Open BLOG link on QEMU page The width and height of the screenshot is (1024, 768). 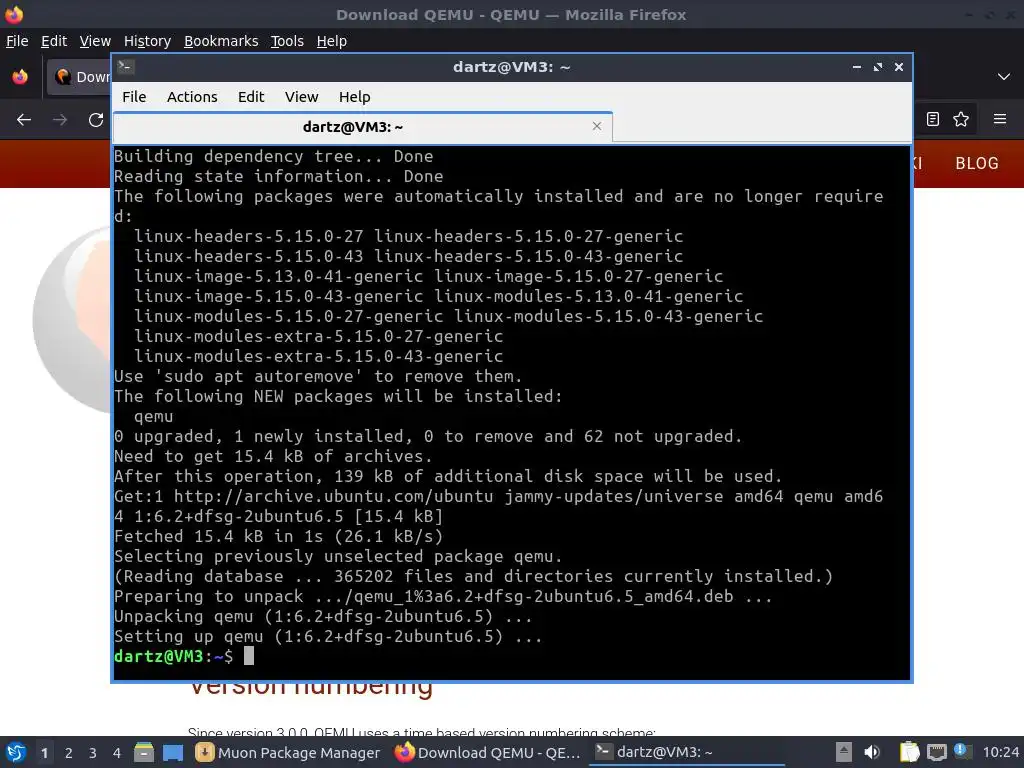(976, 163)
